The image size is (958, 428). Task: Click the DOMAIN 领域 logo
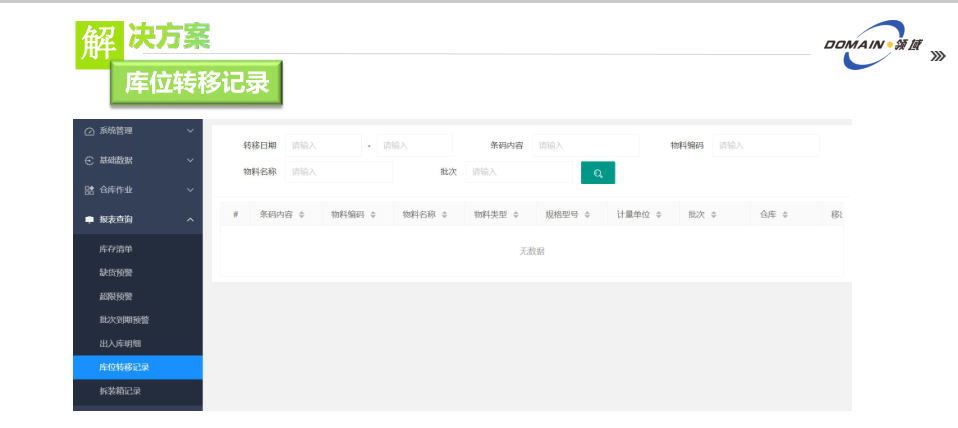coord(874,45)
